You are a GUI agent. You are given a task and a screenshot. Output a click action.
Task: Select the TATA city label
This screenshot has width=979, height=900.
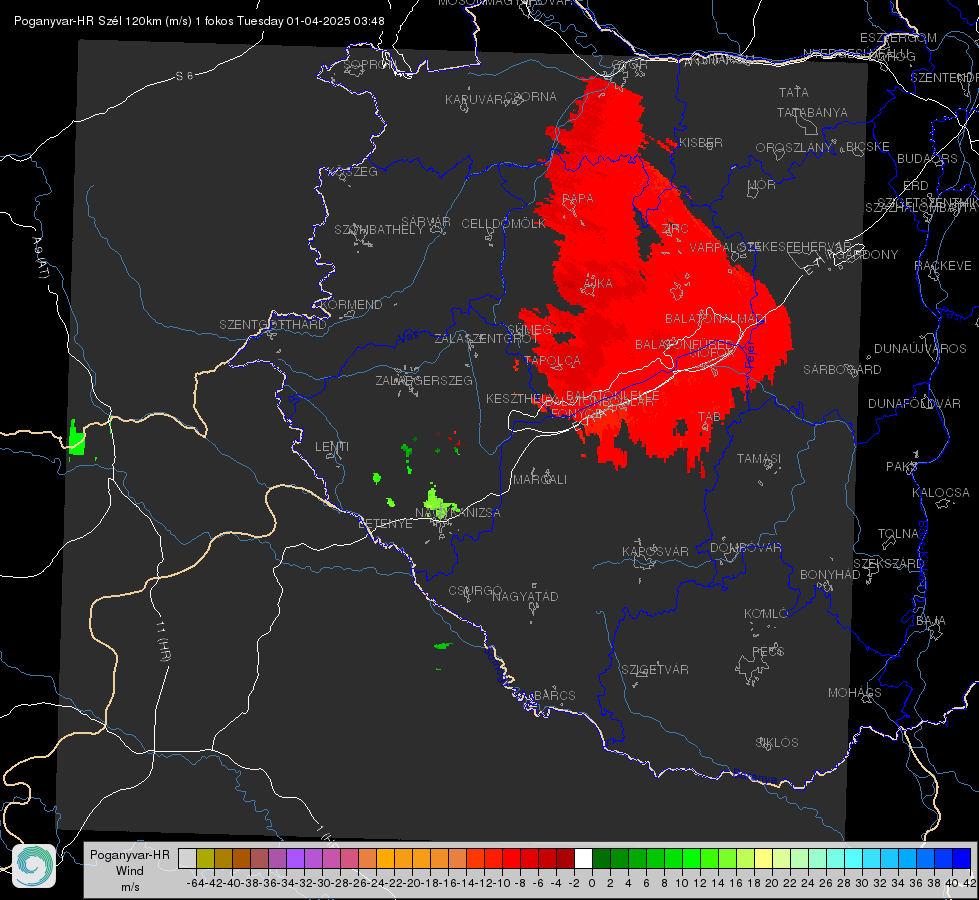click(794, 92)
